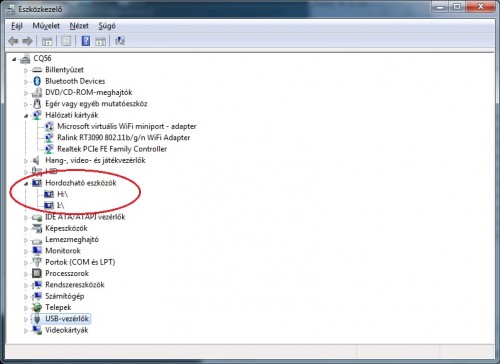Click the IDE ATA/ATAPI vezérlők icon
Screen dimensions: 500x364
(x=37, y=218)
